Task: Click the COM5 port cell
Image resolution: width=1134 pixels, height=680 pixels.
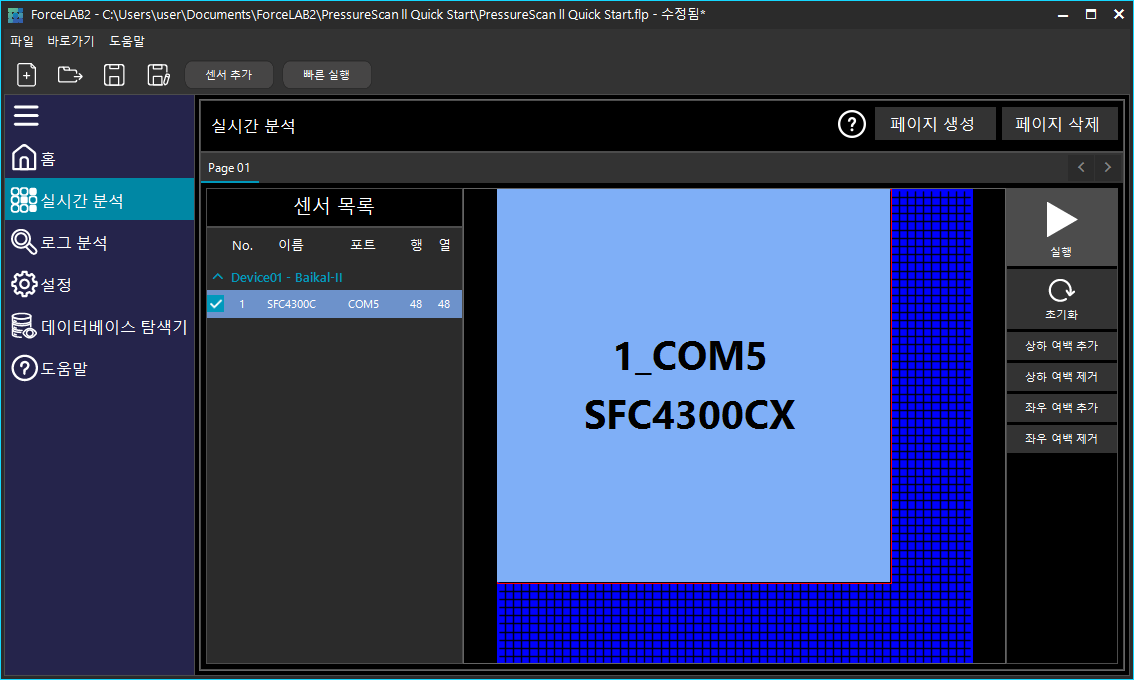Action: [x=363, y=304]
